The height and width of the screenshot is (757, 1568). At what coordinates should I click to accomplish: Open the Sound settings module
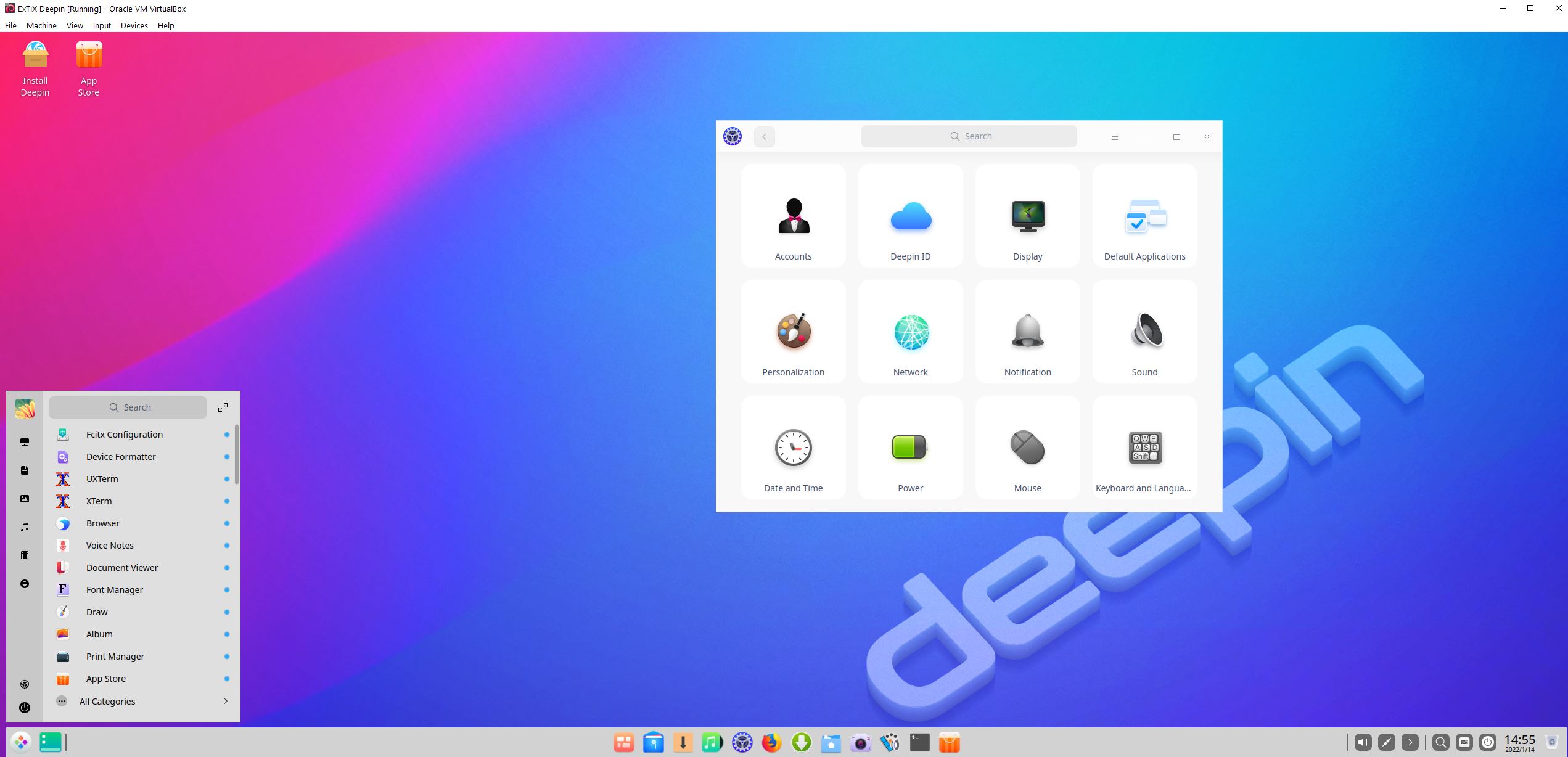click(1144, 332)
